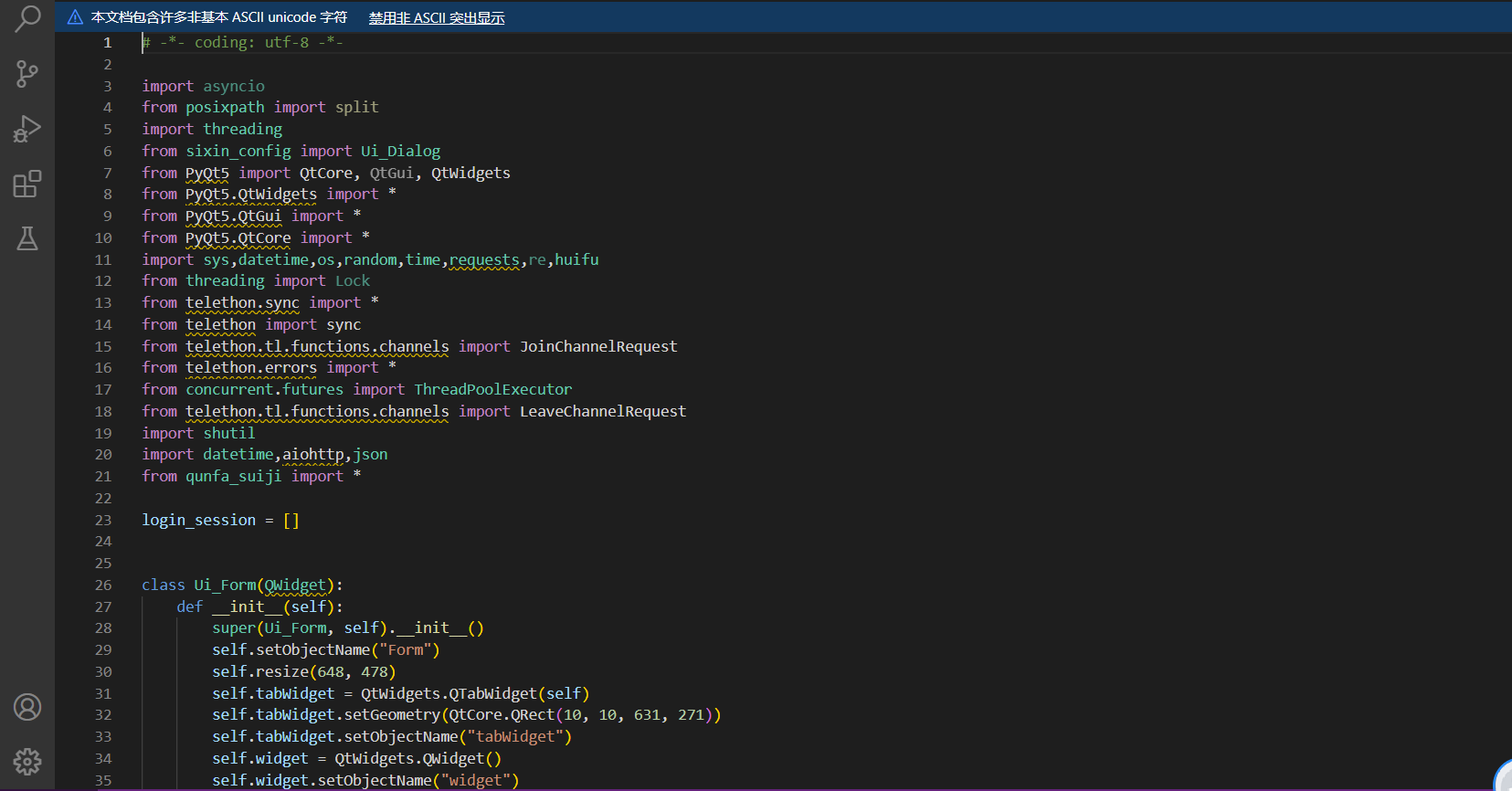Click the "widget" string on line 35

click(x=475, y=780)
